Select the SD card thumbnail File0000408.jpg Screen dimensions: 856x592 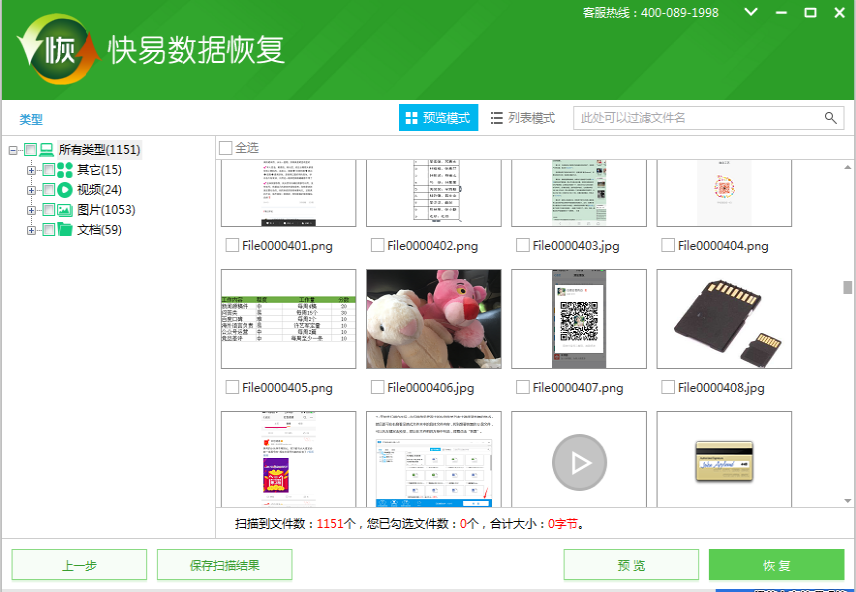pos(724,319)
